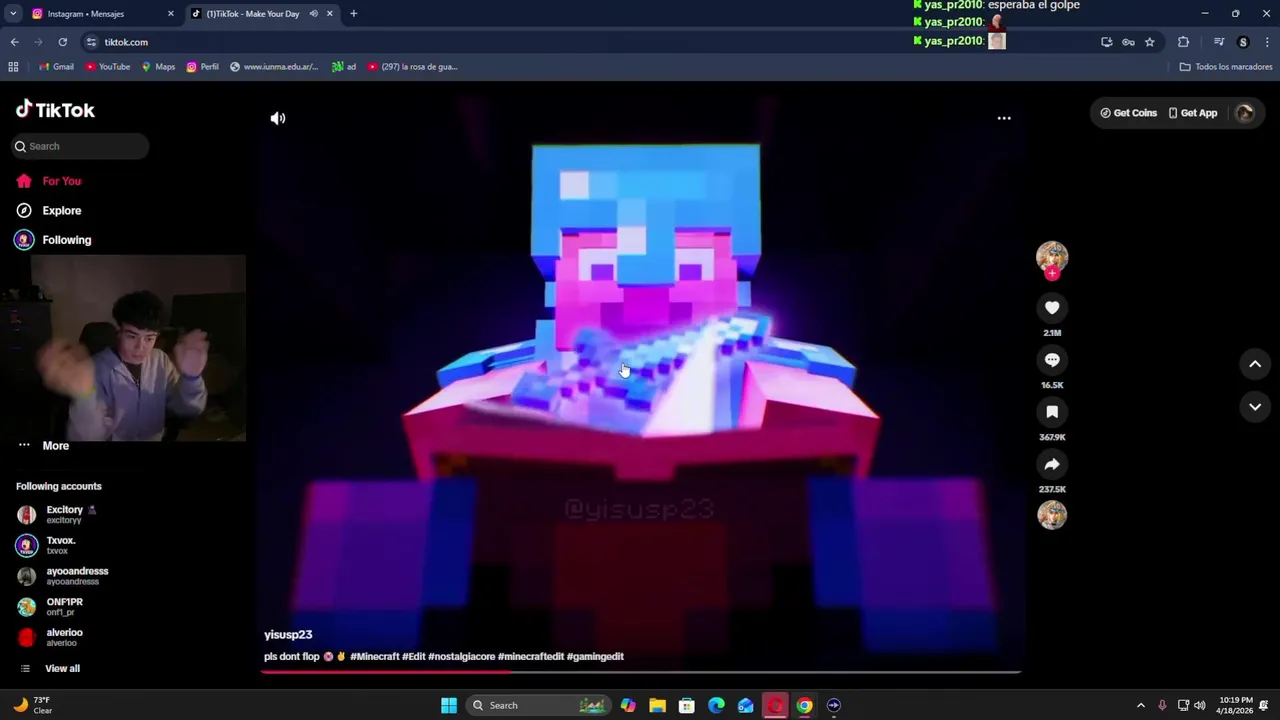Open Maps bookmark
This screenshot has height=720, width=1280.
158,67
